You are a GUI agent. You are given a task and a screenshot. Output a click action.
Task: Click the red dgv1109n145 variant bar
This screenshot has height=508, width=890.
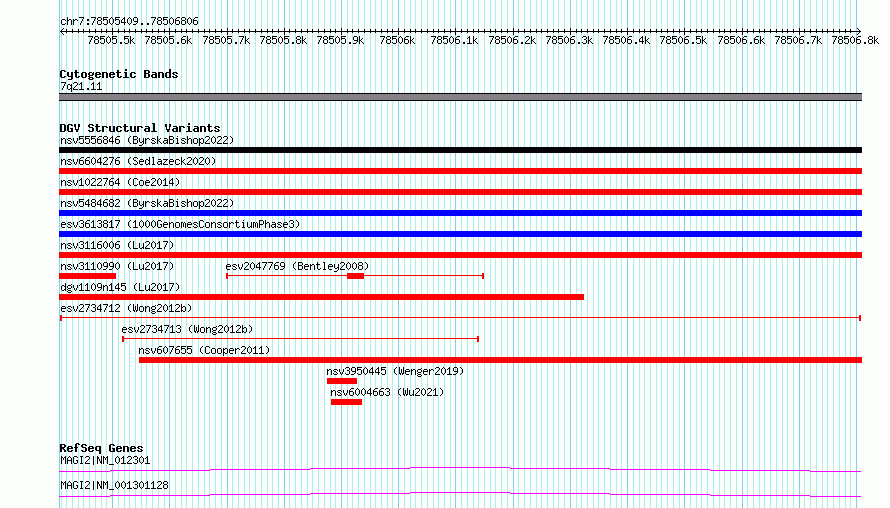(x=321, y=297)
